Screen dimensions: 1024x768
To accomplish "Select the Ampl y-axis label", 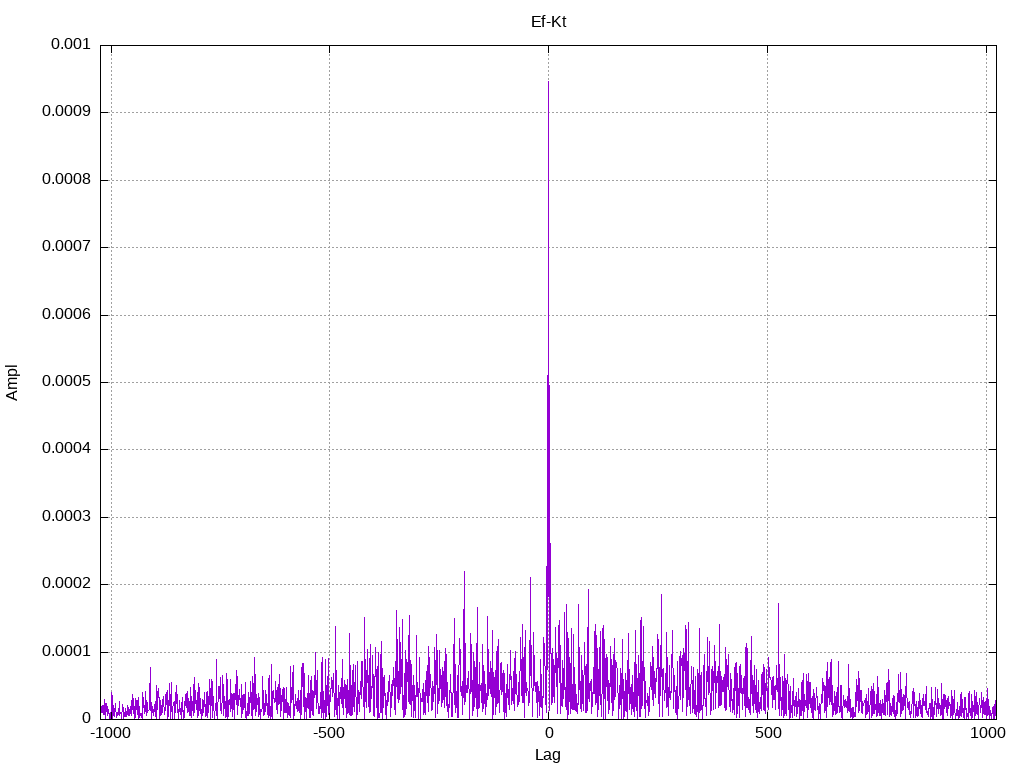I will (x=12, y=382).
